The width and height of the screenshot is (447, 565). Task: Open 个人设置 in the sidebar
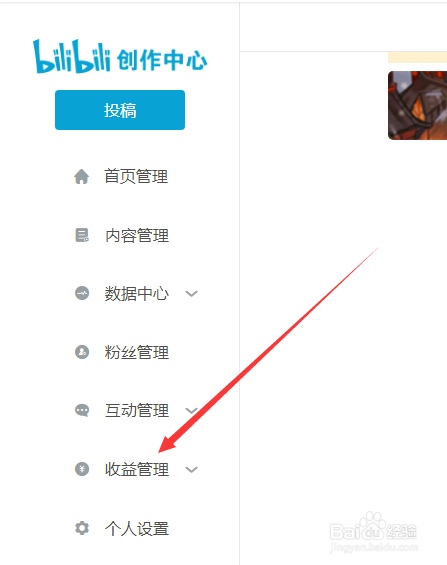[x=137, y=529]
